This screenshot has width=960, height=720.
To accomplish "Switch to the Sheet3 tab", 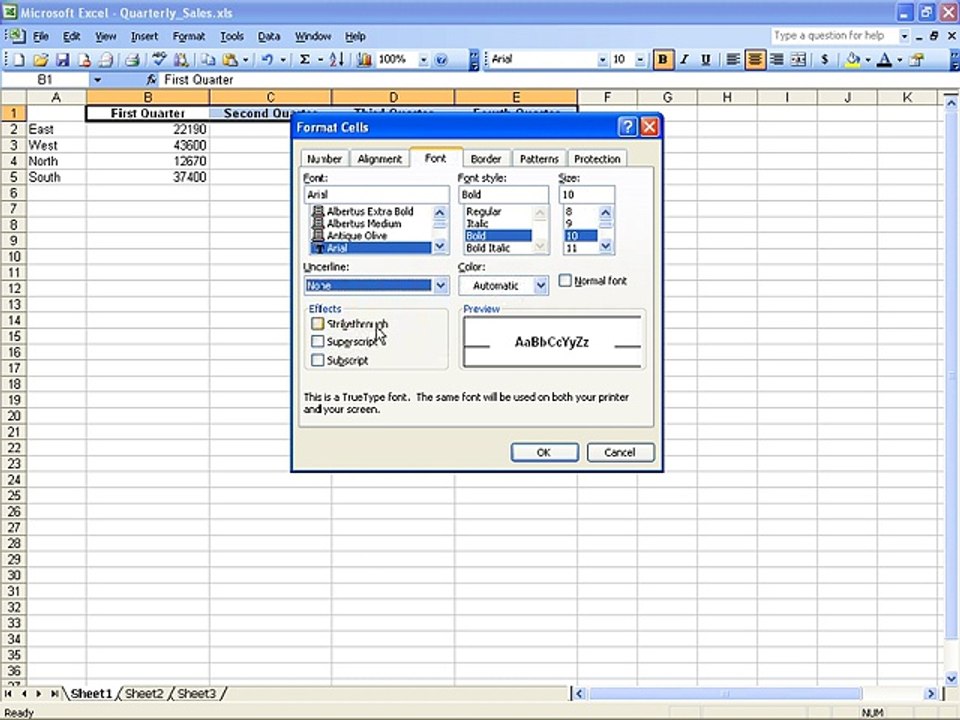I will (x=197, y=693).
